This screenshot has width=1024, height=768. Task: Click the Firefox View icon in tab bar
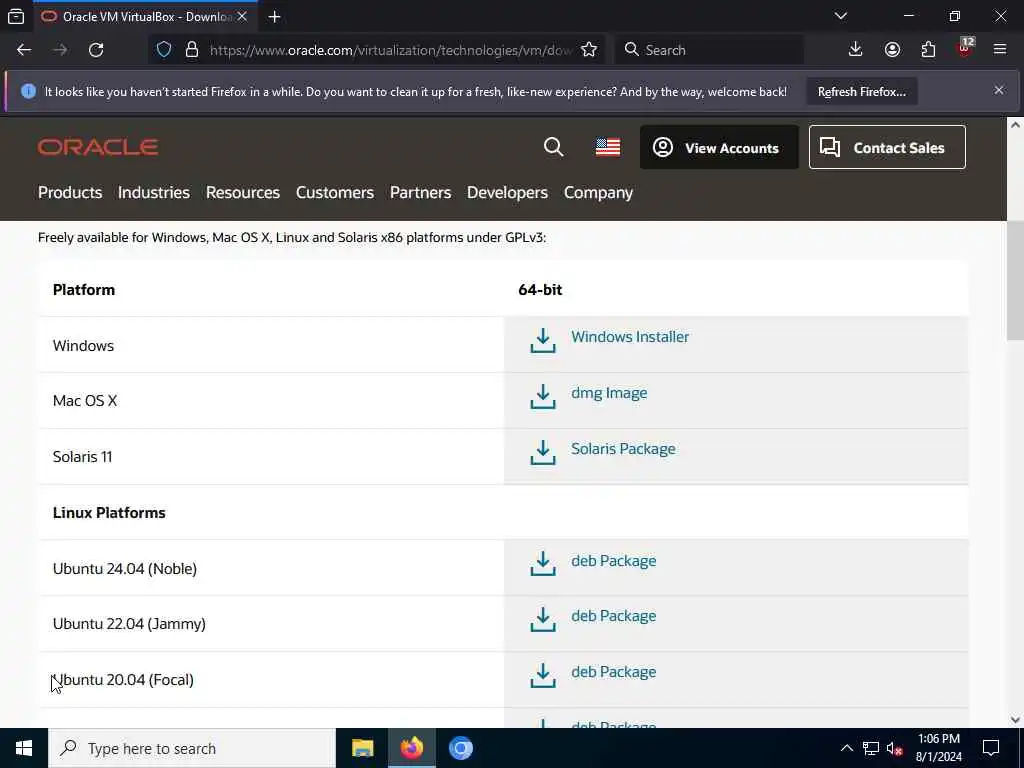pos(16,17)
